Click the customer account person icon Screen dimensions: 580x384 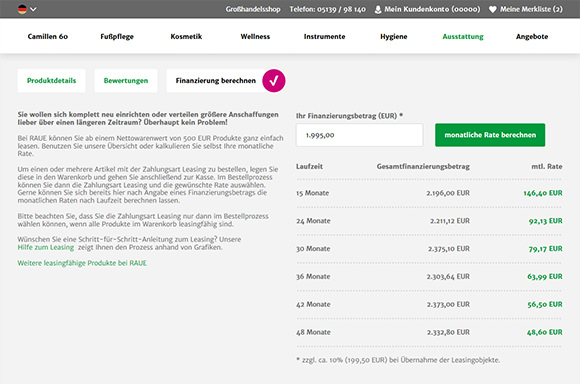[378, 10]
